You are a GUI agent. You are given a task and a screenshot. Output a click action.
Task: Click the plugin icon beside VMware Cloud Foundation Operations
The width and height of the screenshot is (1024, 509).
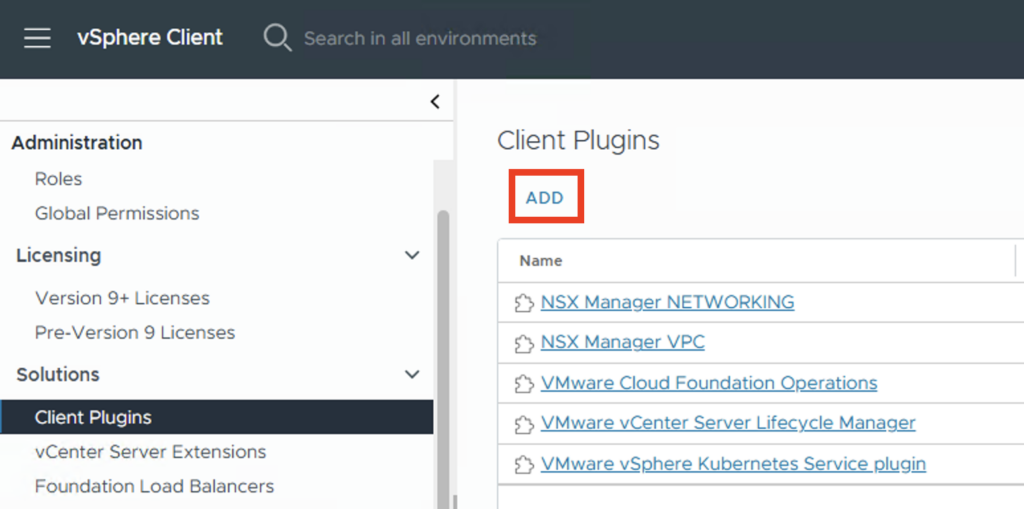tap(523, 384)
